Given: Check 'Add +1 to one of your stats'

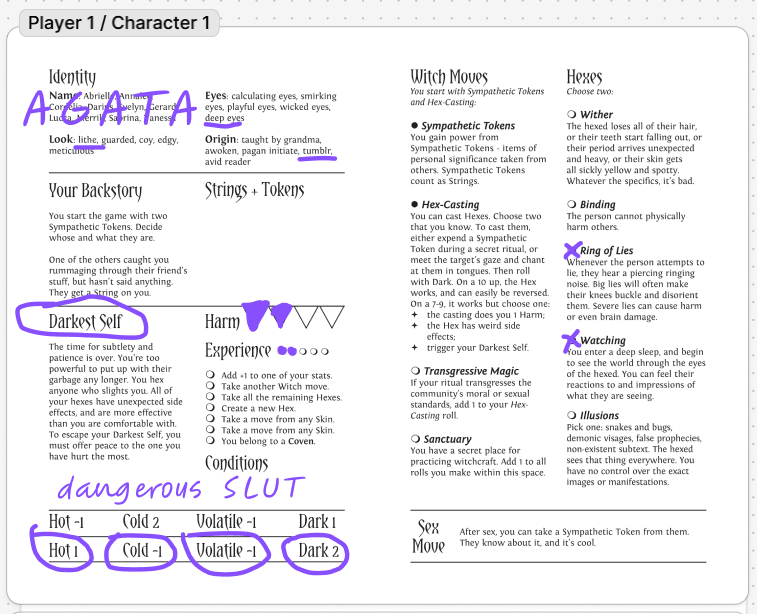Looking at the screenshot, I should 210,375.
